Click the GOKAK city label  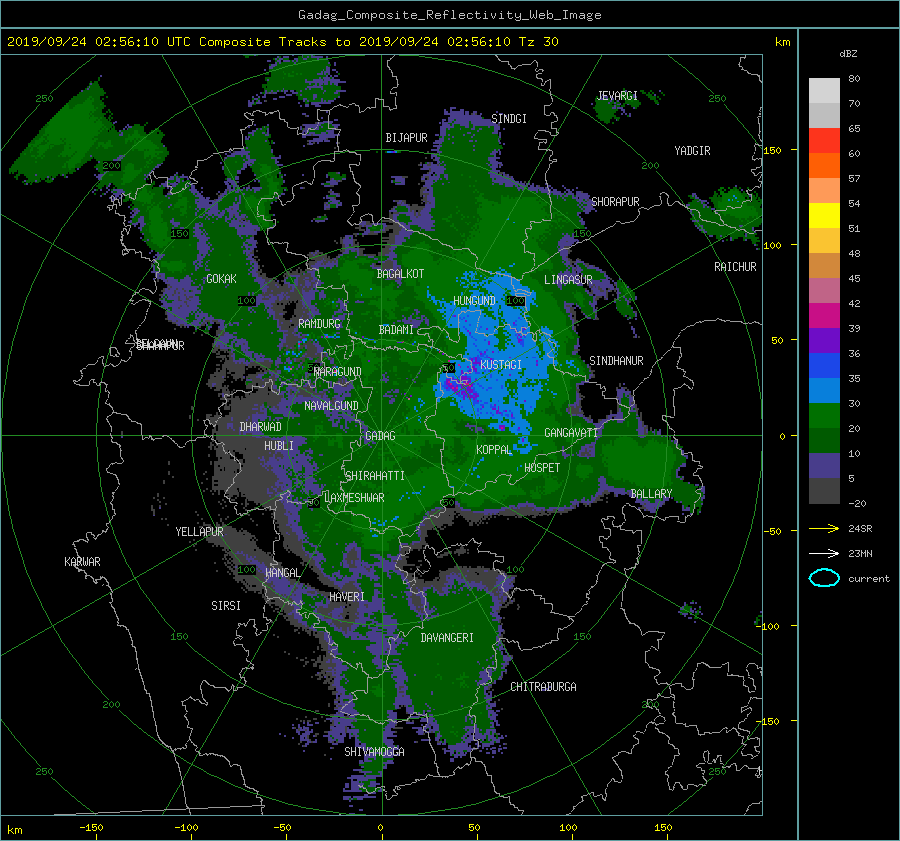pyautogui.click(x=221, y=279)
